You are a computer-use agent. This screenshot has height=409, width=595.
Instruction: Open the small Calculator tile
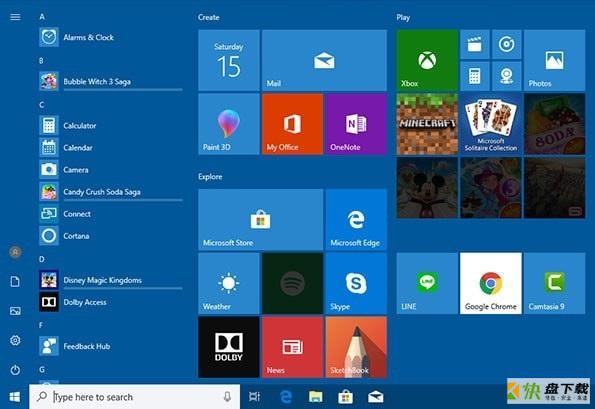(x=475, y=76)
